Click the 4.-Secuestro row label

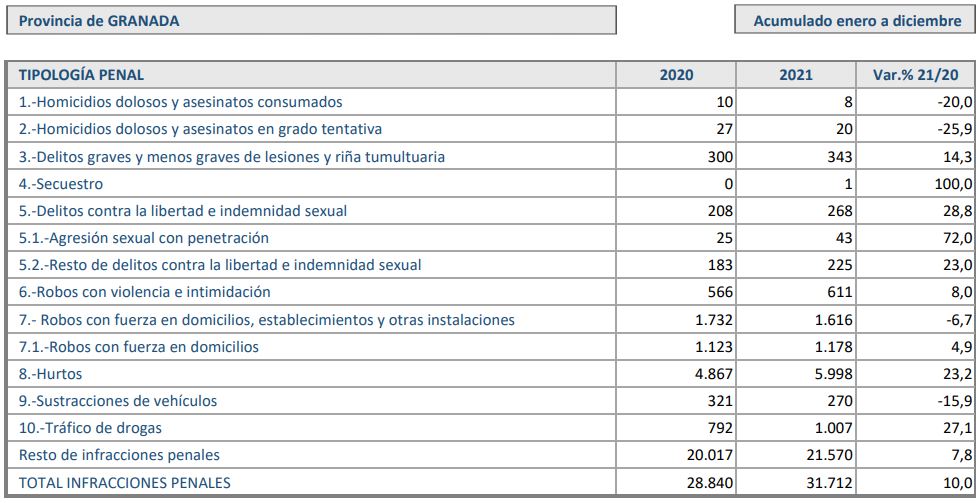pos(61,184)
